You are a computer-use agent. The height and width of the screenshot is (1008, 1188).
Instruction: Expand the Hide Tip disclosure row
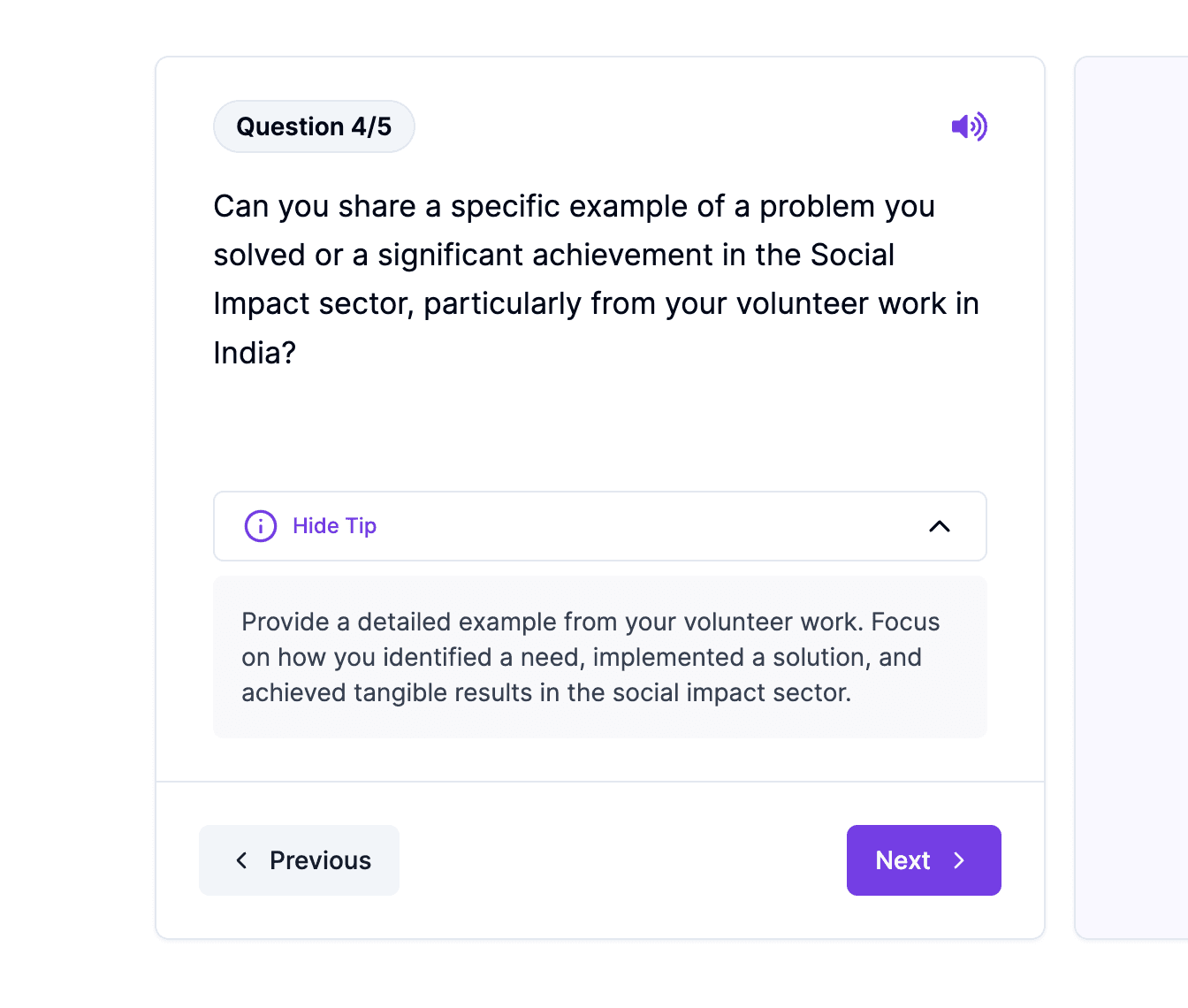(599, 525)
